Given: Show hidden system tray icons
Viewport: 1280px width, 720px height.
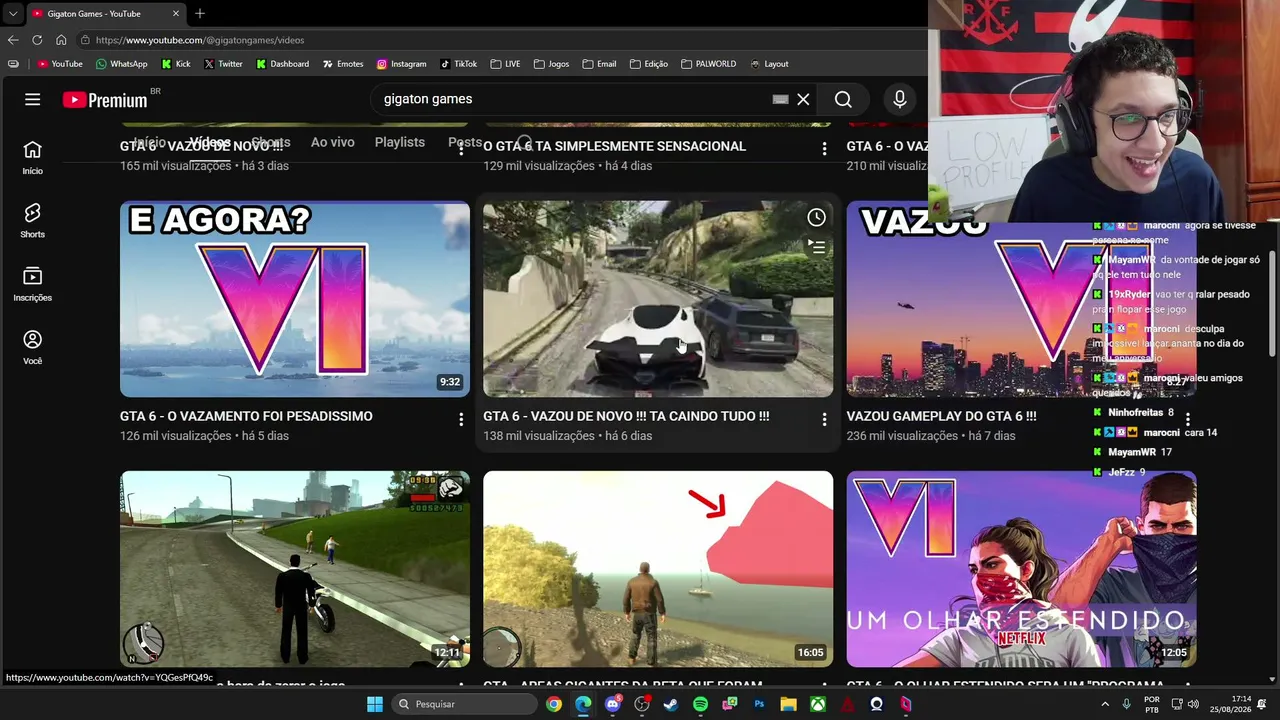Looking at the screenshot, I should (1105, 704).
